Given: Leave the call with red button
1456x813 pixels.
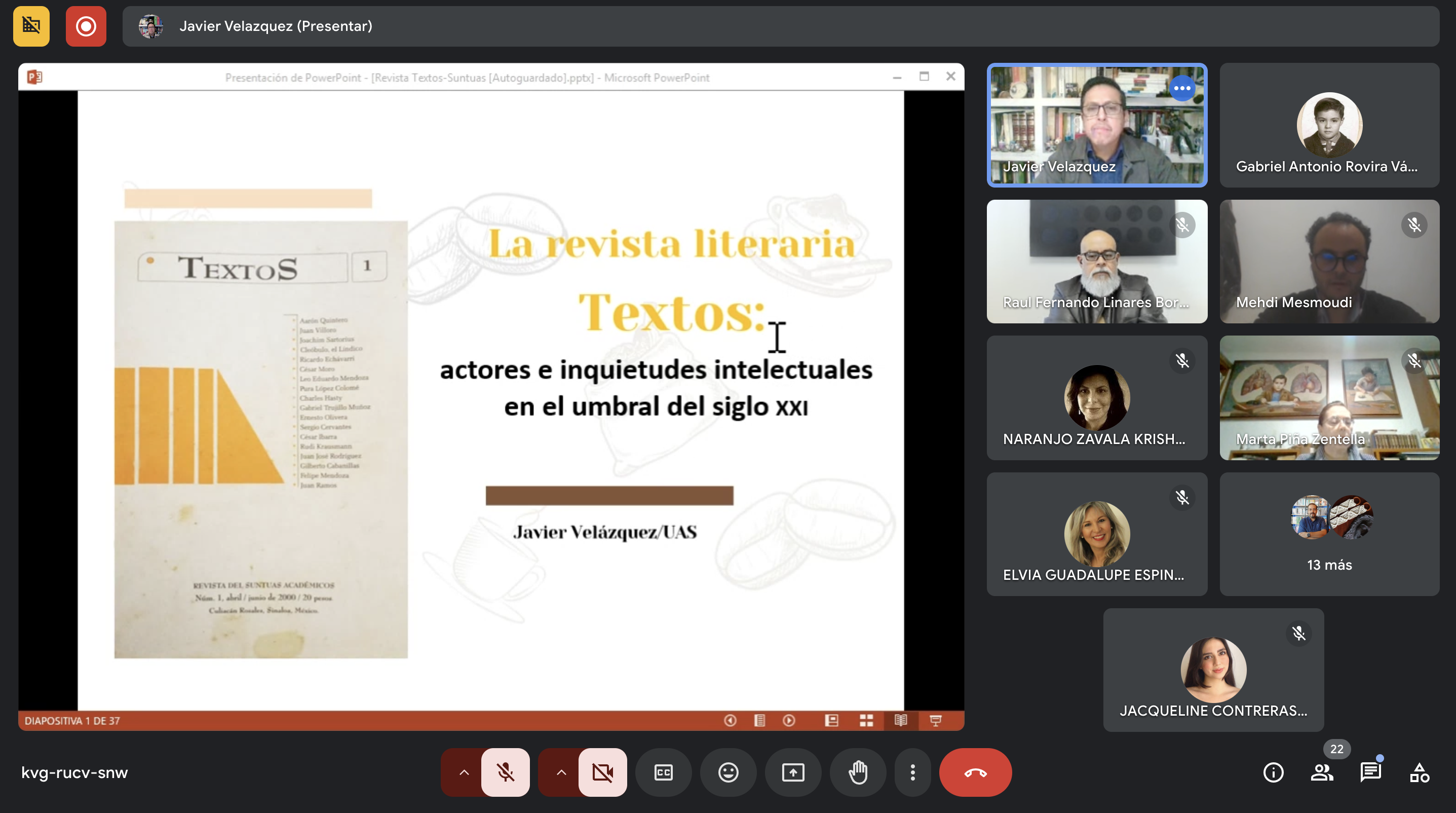Looking at the screenshot, I should coord(975,772).
